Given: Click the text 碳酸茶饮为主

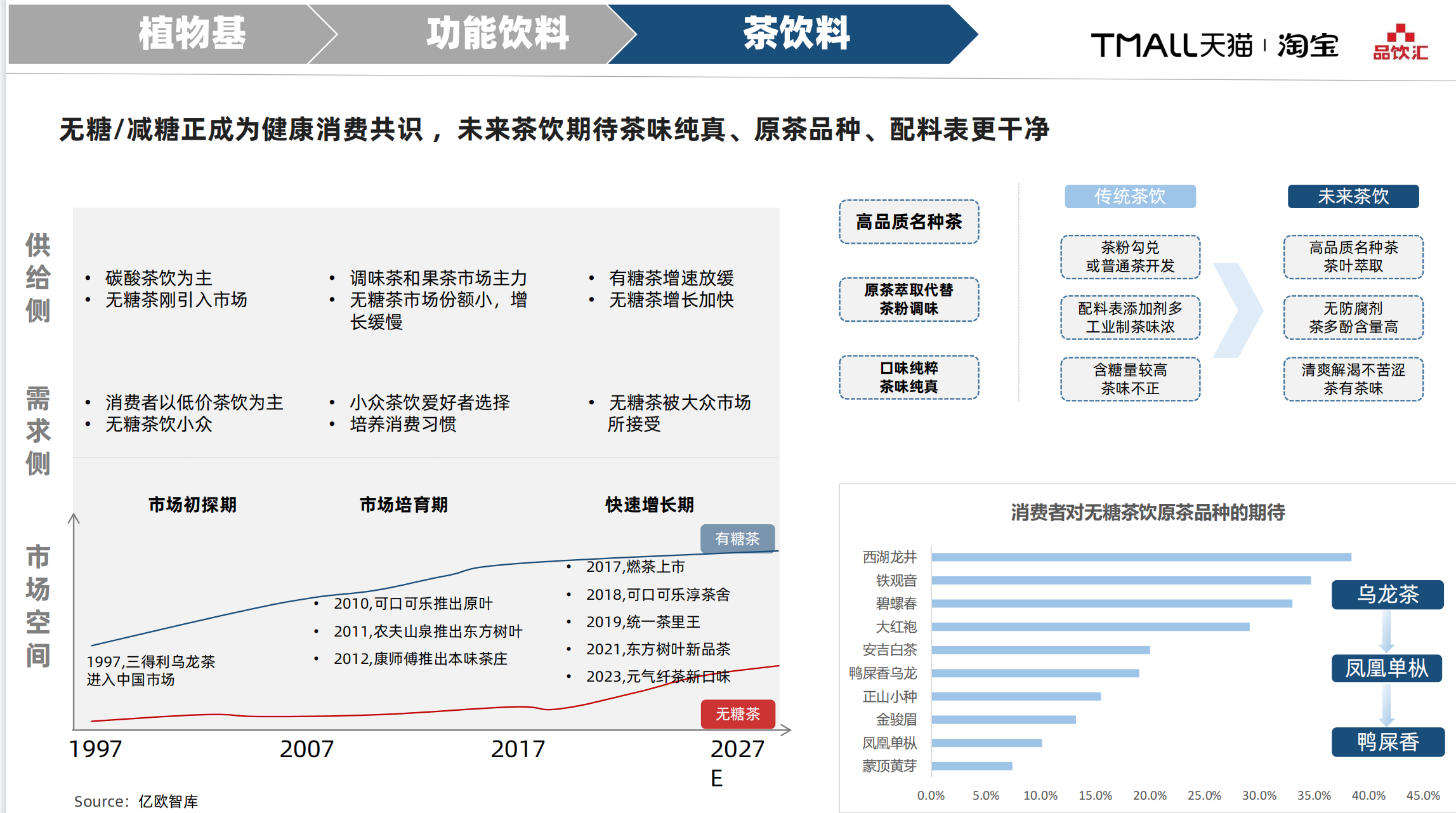Looking at the screenshot, I should (159, 278).
